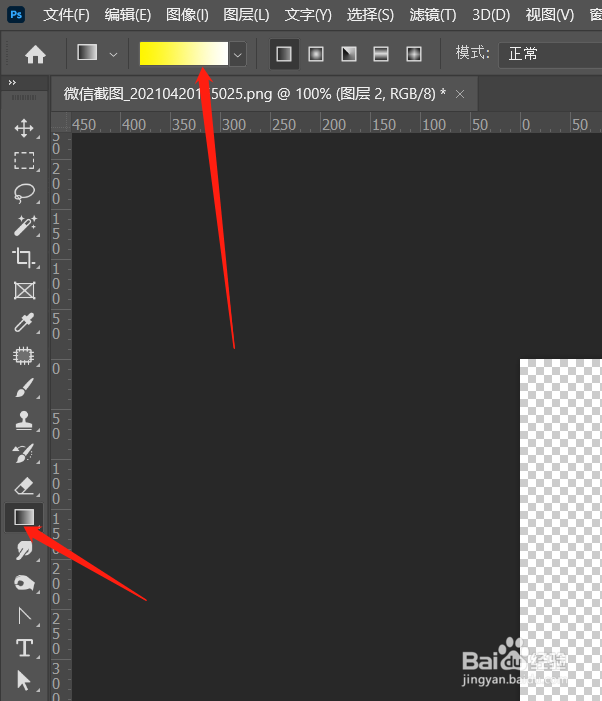Choose the Radial Gradient style
This screenshot has width=602, height=701.
tap(316, 54)
